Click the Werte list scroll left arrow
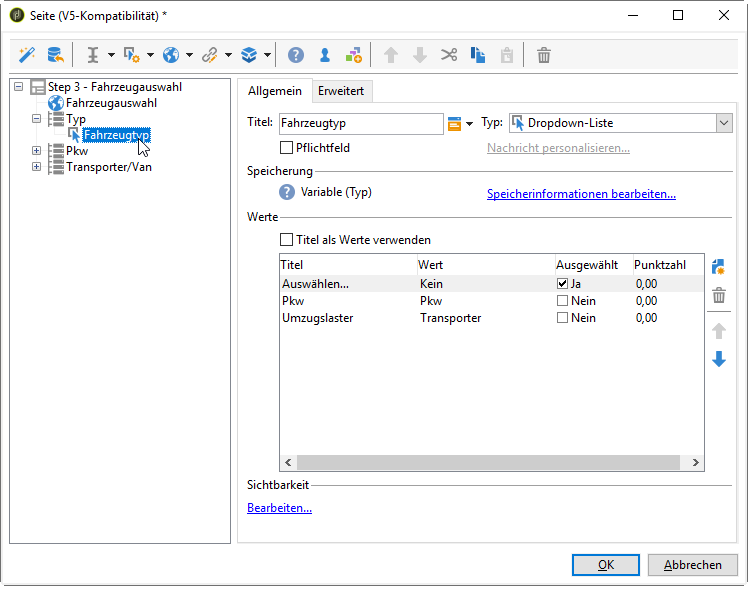 click(288, 463)
